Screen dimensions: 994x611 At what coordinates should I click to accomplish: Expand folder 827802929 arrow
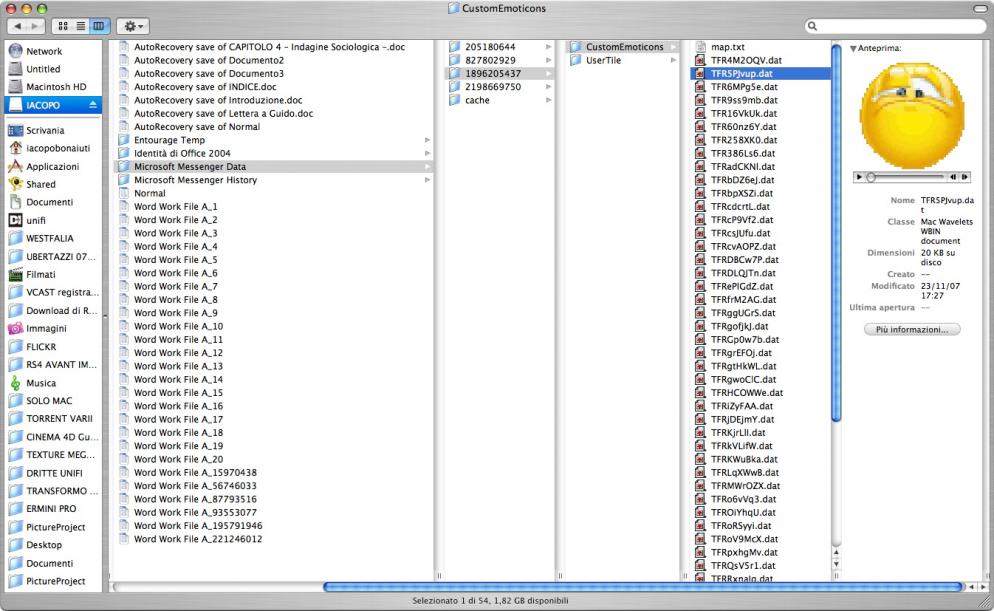[548, 60]
